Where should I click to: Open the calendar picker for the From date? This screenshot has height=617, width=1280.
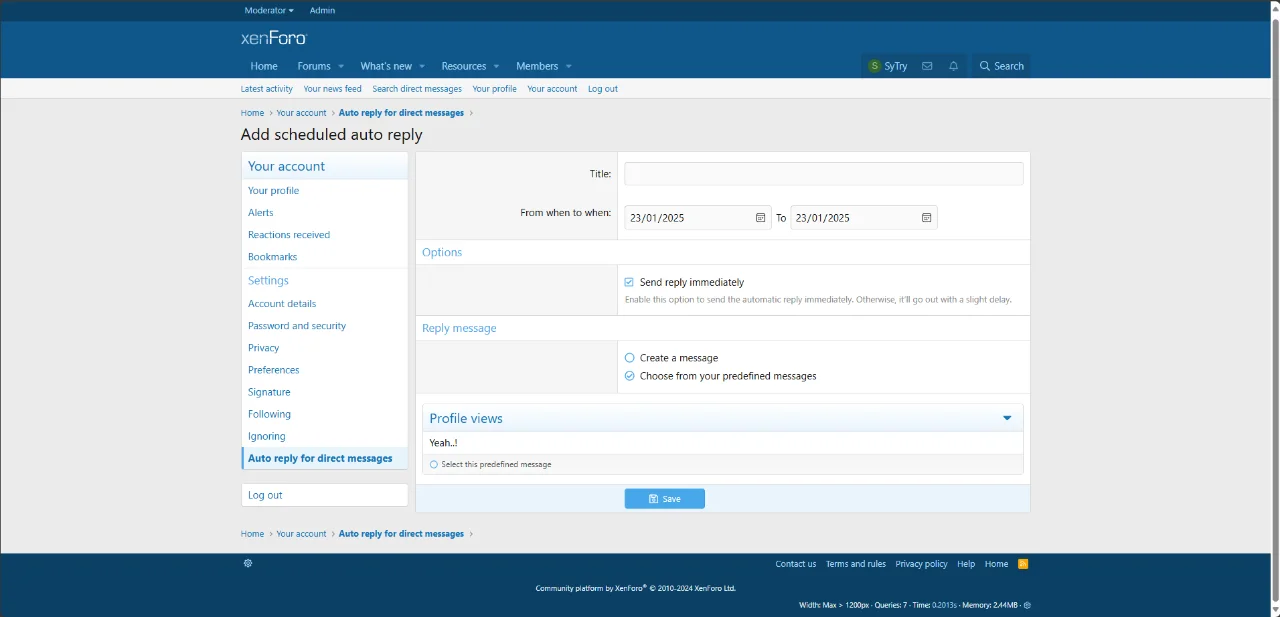tap(760, 217)
